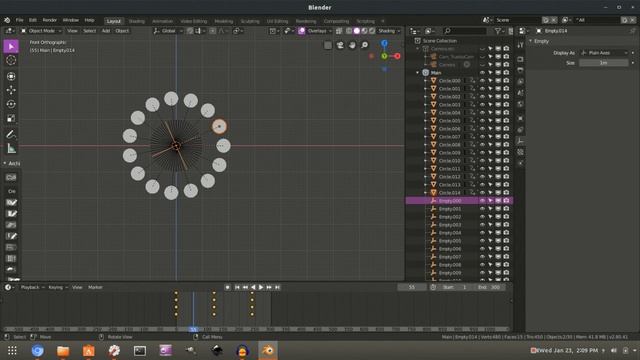Open the Shading options dropdown
The width and height of the screenshot is (640, 360).
coord(389,31)
